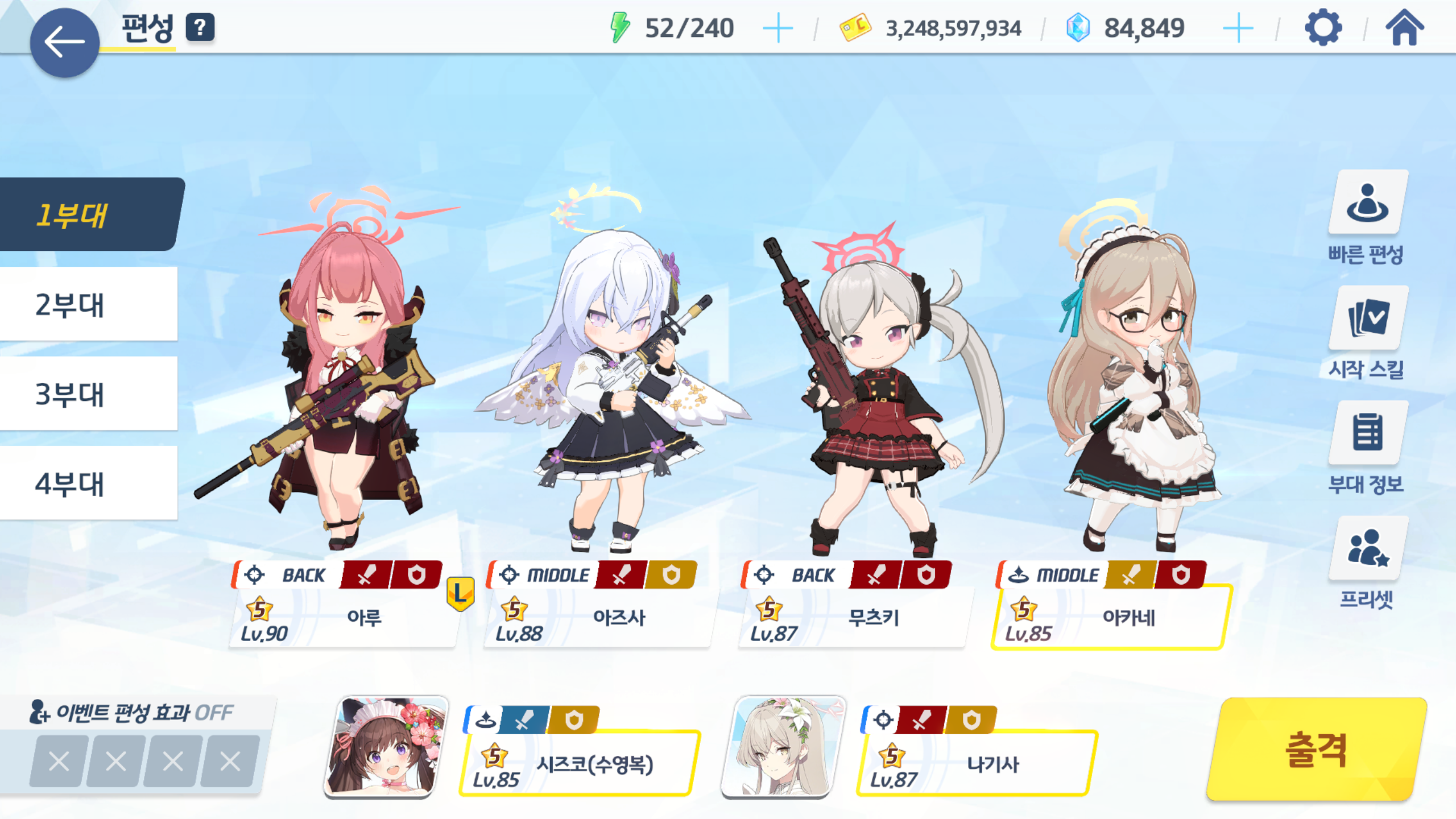Open 빠른 편성 quick formation icon

(x=1367, y=202)
